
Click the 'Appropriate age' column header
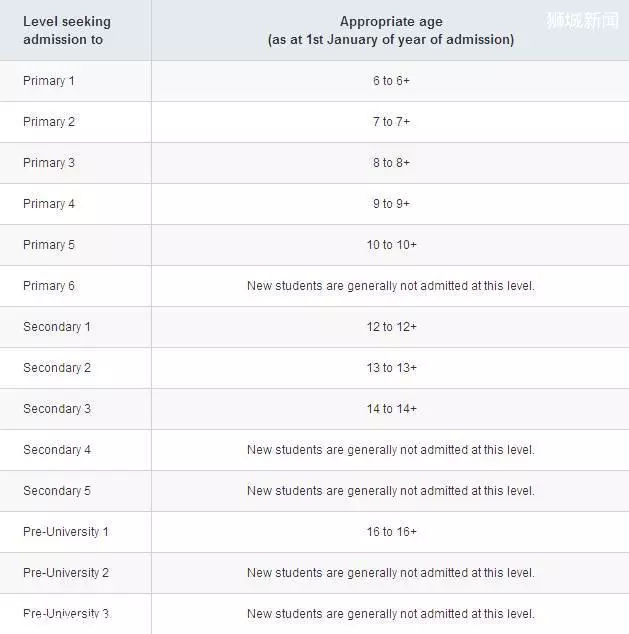[391, 30]
